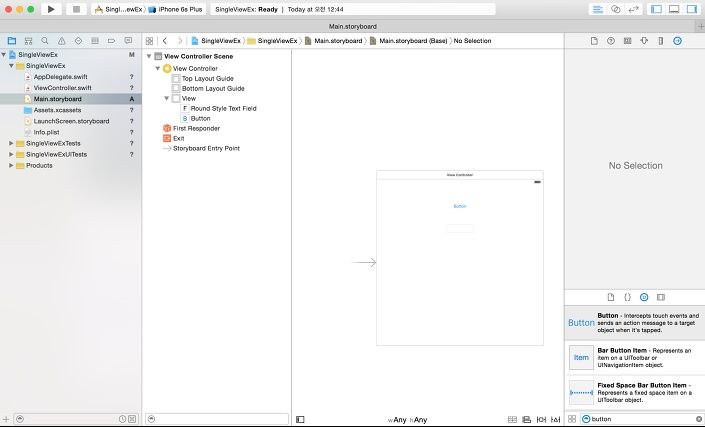Screen dimensions: 705x427
Task: Show the Identity inspector
Action: click(627, 41)
